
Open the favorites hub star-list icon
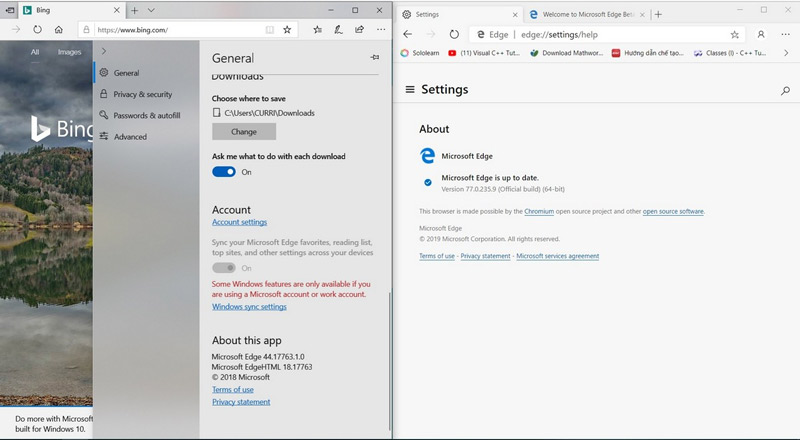(x=317, y=30)
